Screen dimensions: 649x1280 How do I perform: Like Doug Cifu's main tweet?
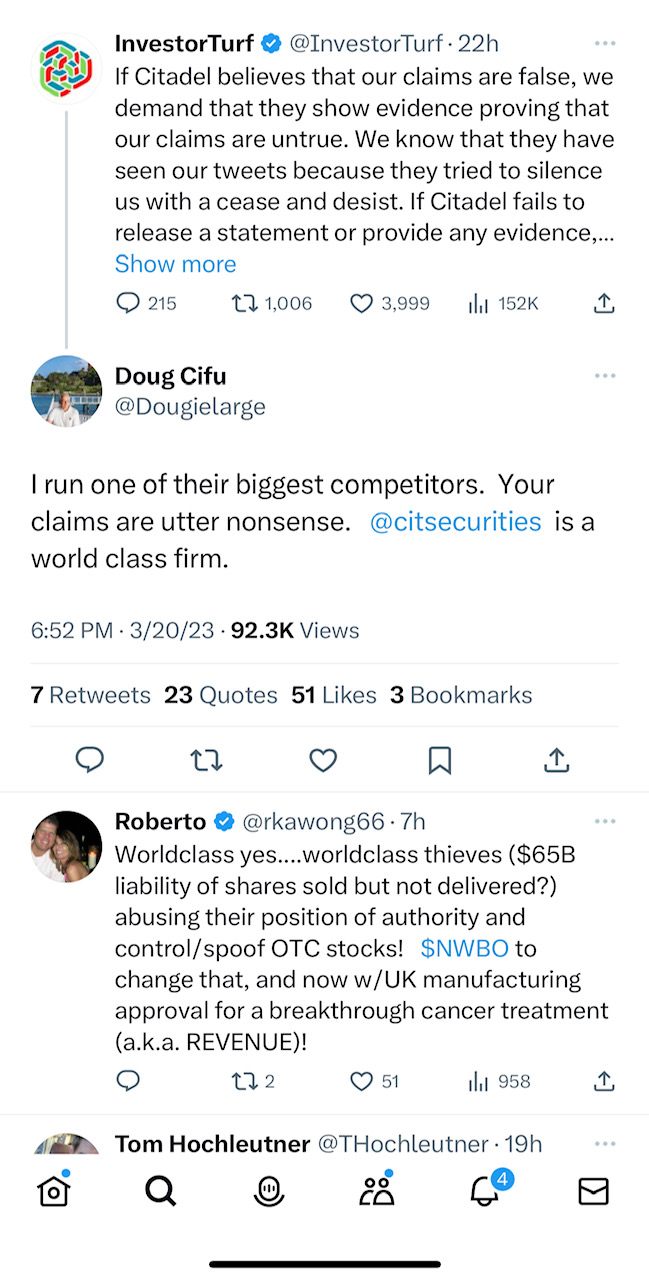click(x=323, y=761)
